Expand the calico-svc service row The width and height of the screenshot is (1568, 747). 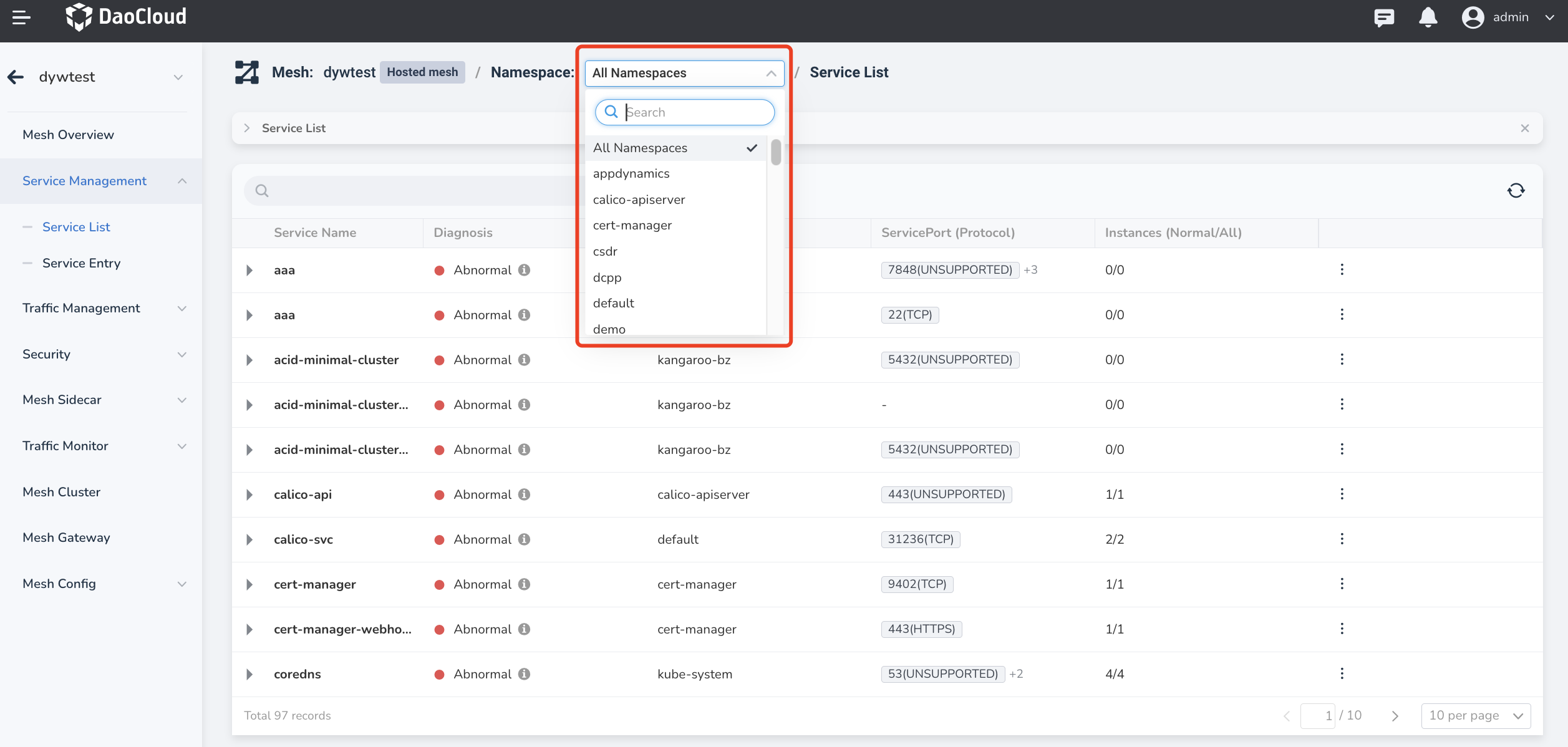pos(249,539)
